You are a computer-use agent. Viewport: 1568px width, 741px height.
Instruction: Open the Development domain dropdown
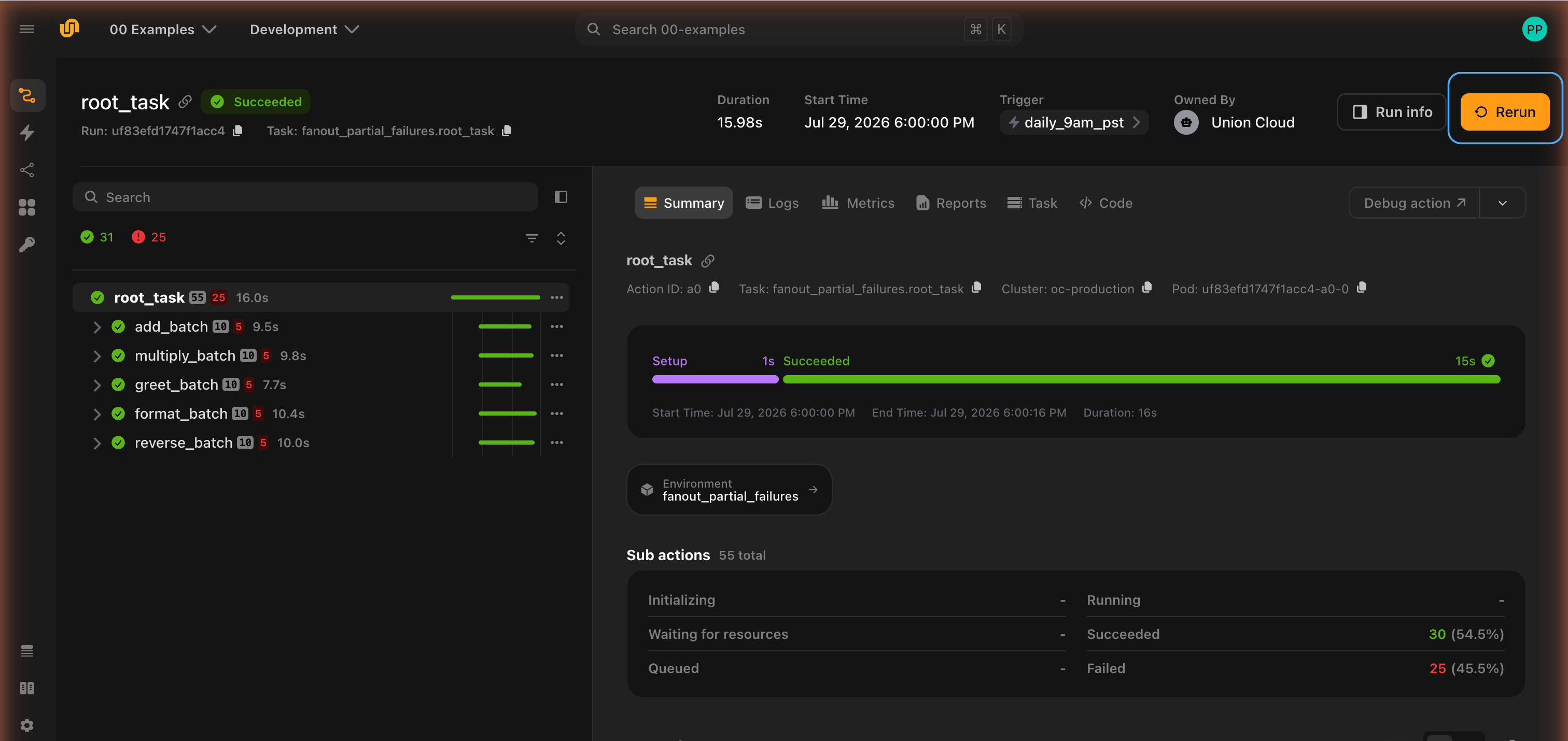point(304,29)
